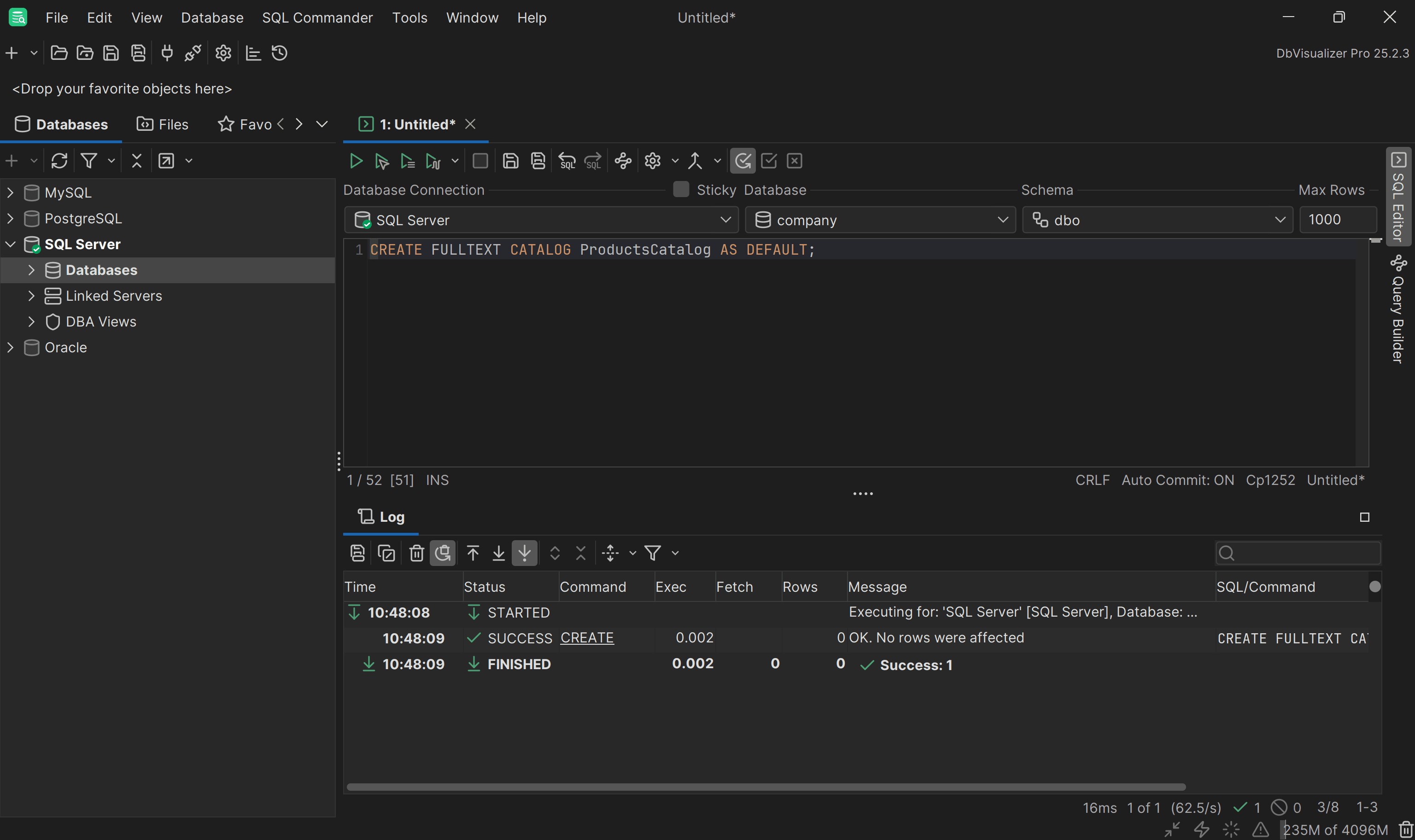Viewport: 1415px width, 840px height.
Task: Switch to the Favorites tab
Action: [245, 124]
